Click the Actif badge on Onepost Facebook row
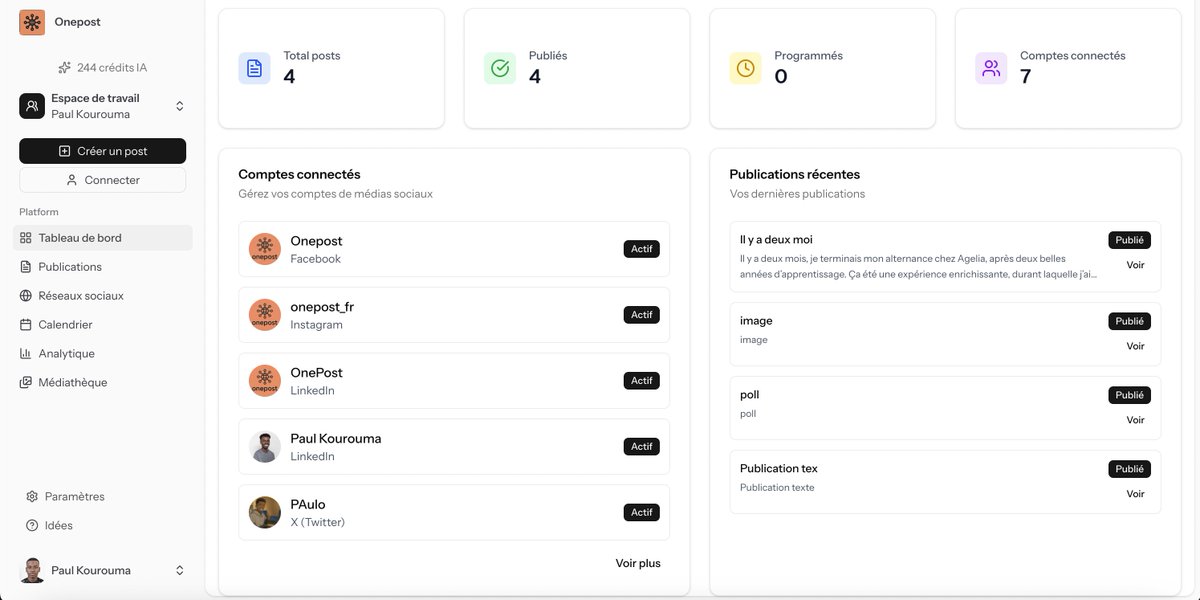This screenshot has width=1200, height=600. (x=641, y=249)
